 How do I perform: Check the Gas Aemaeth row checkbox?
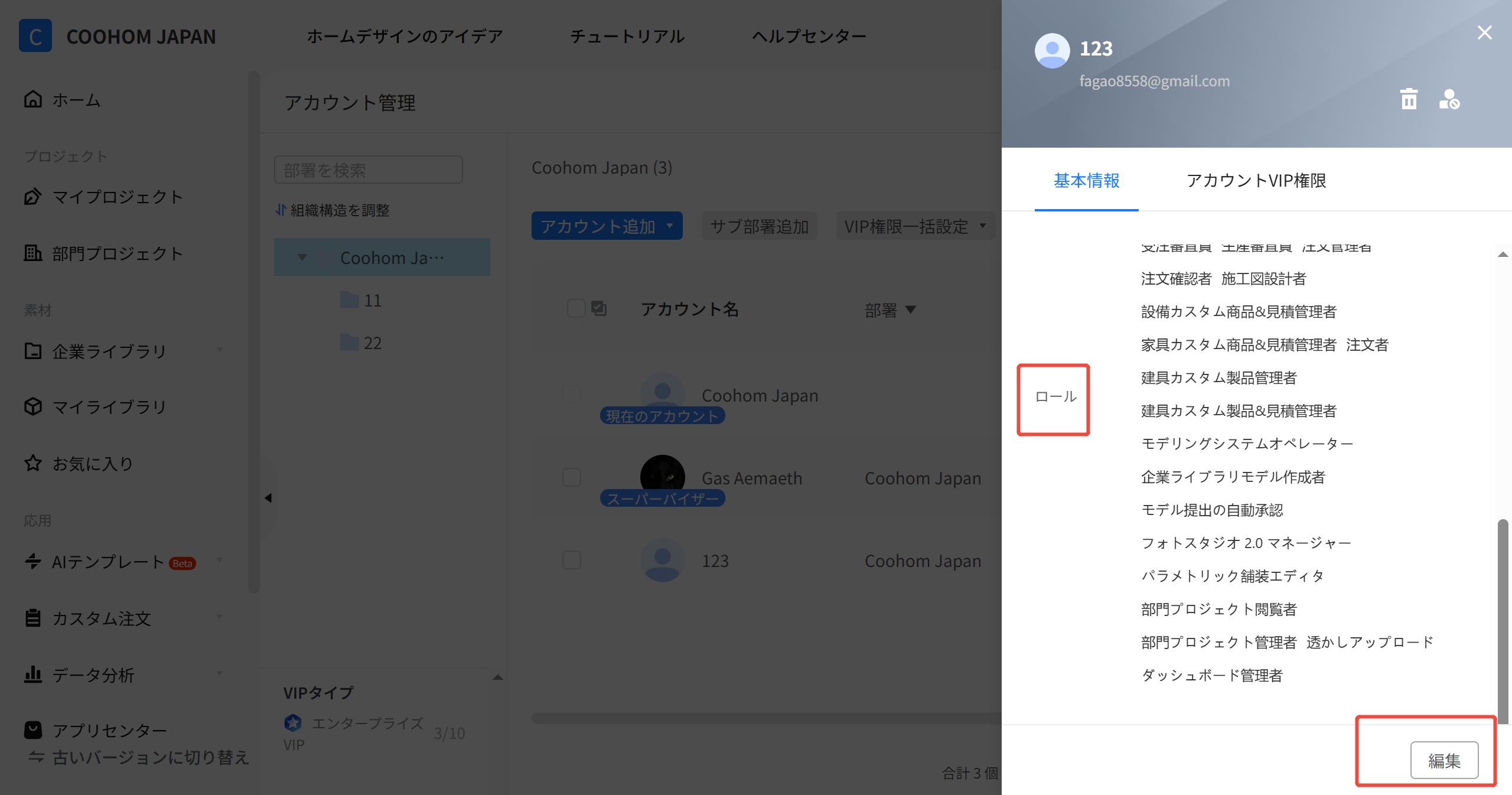pyautogui.click(x=572, y=477)
